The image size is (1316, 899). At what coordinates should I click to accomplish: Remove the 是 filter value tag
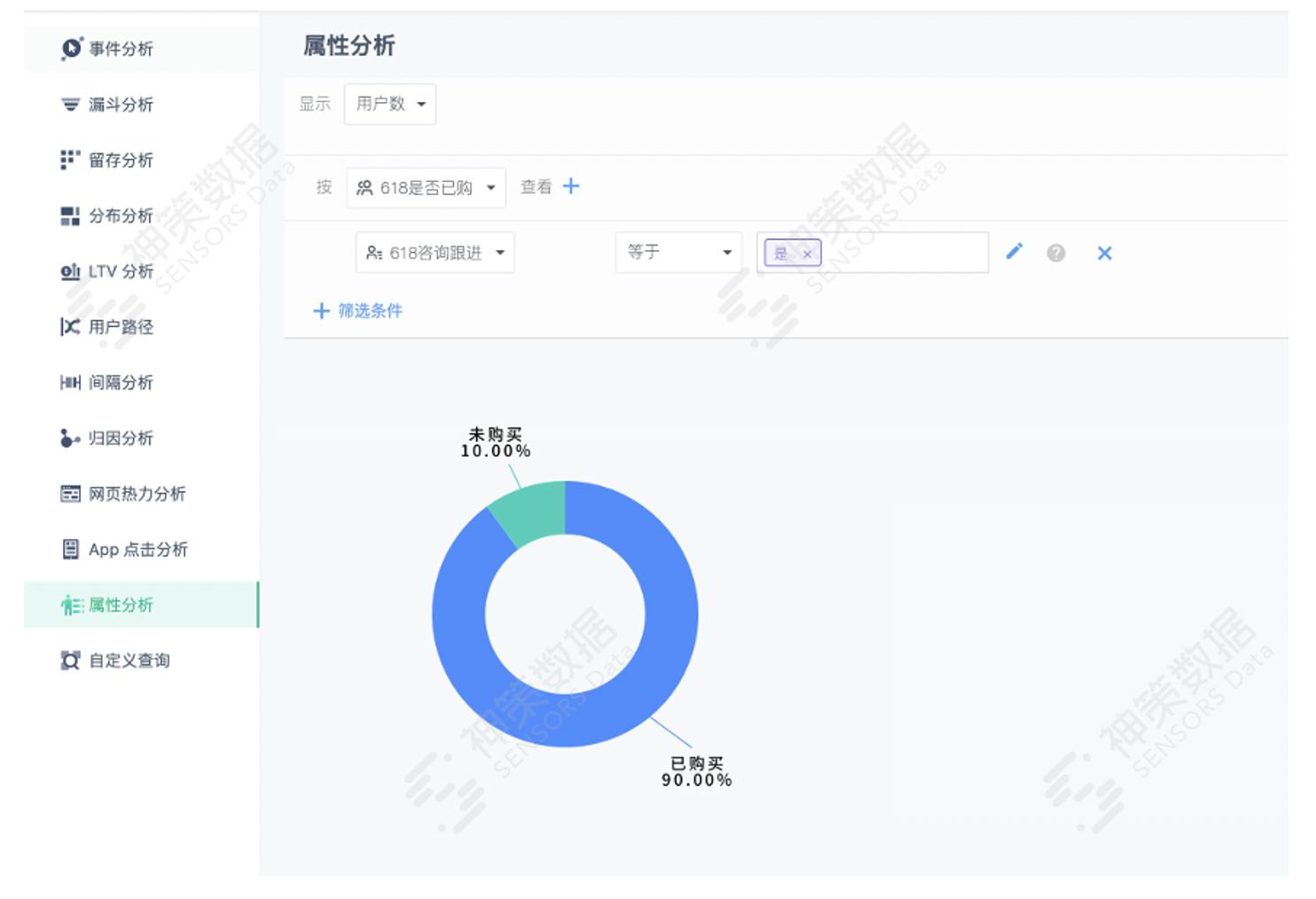[x=807, y=254]
